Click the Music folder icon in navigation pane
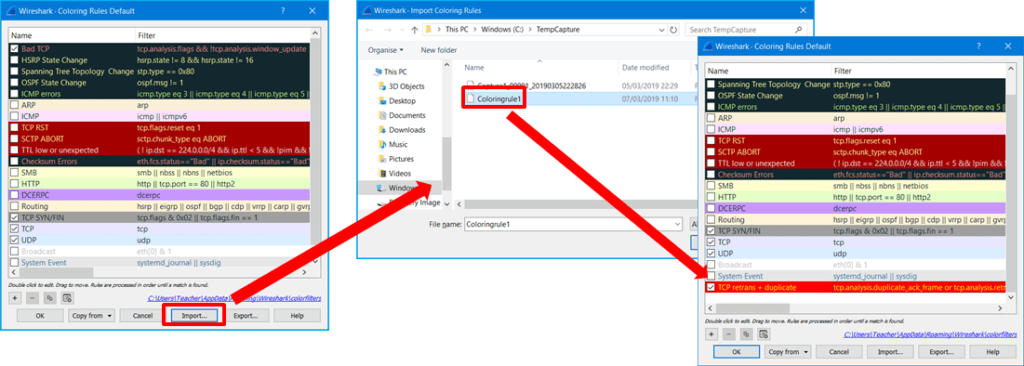This screenshot has width=1024, height=366. [382, 144]
